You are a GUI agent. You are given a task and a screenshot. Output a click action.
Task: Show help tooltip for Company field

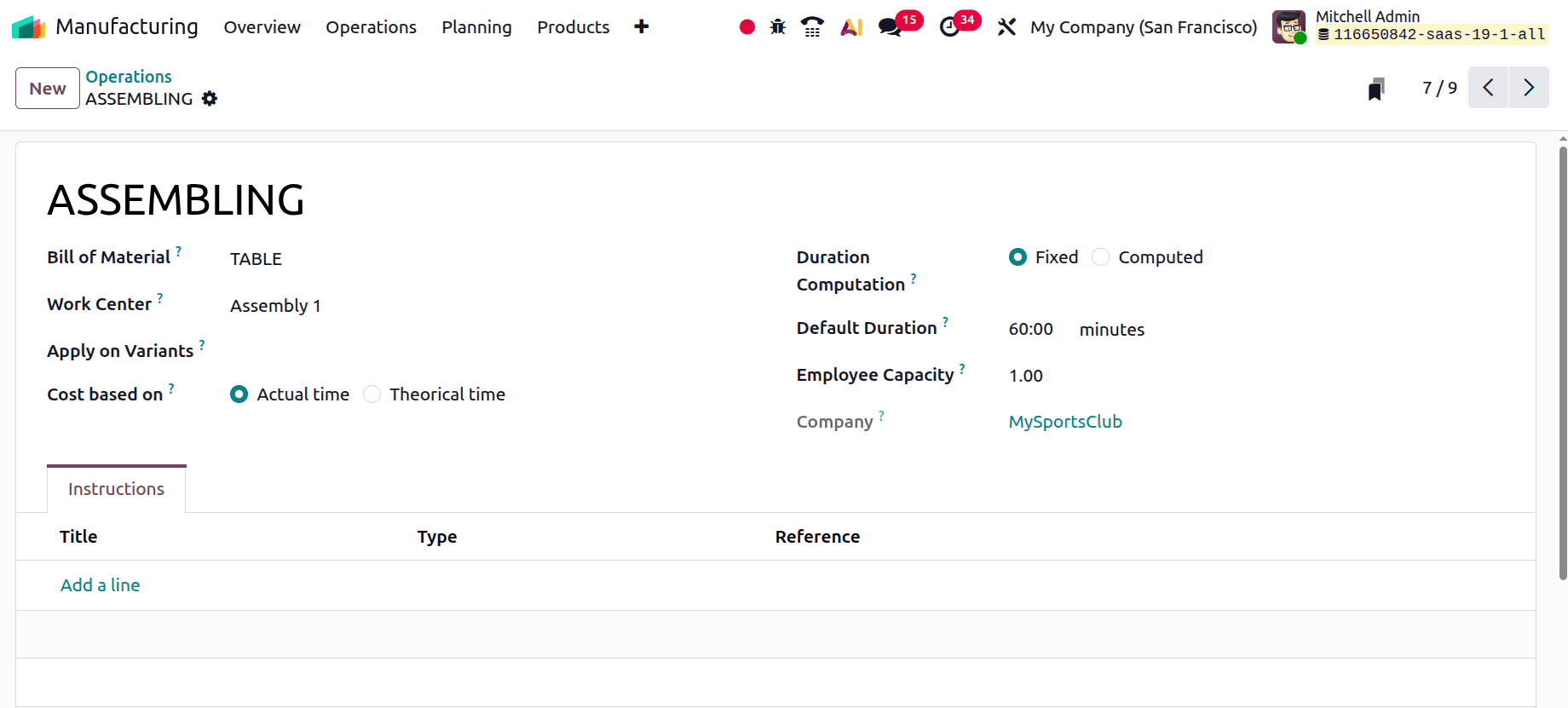(881, 416)
